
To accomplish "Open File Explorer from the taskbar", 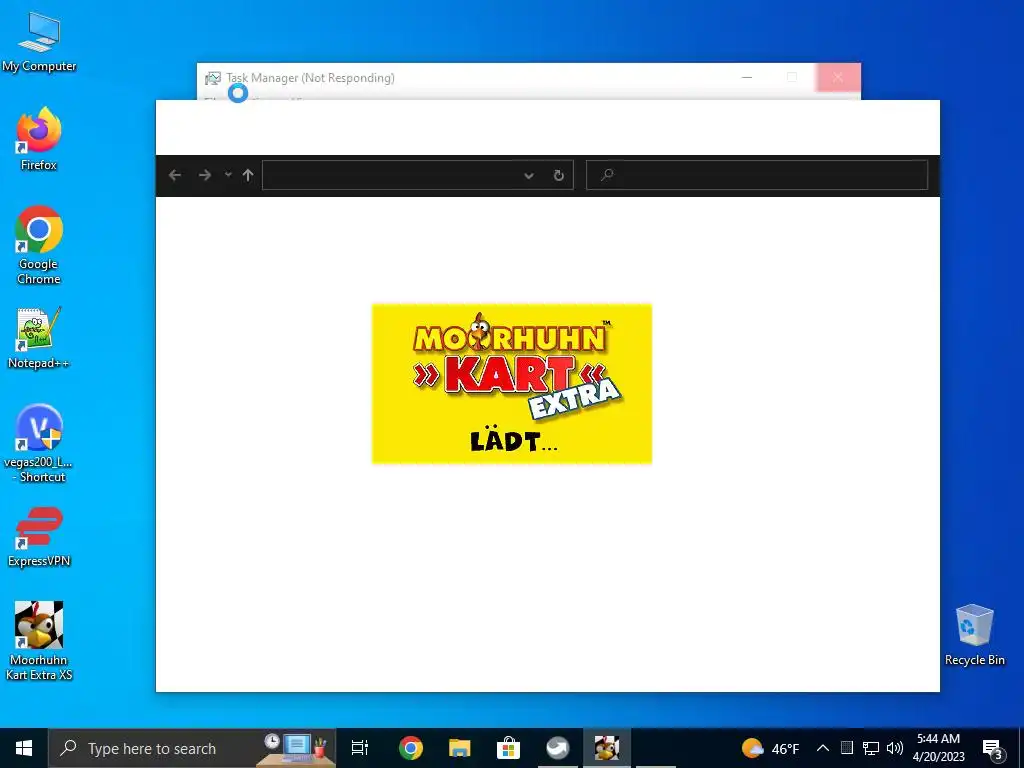I will coord(460,748).
